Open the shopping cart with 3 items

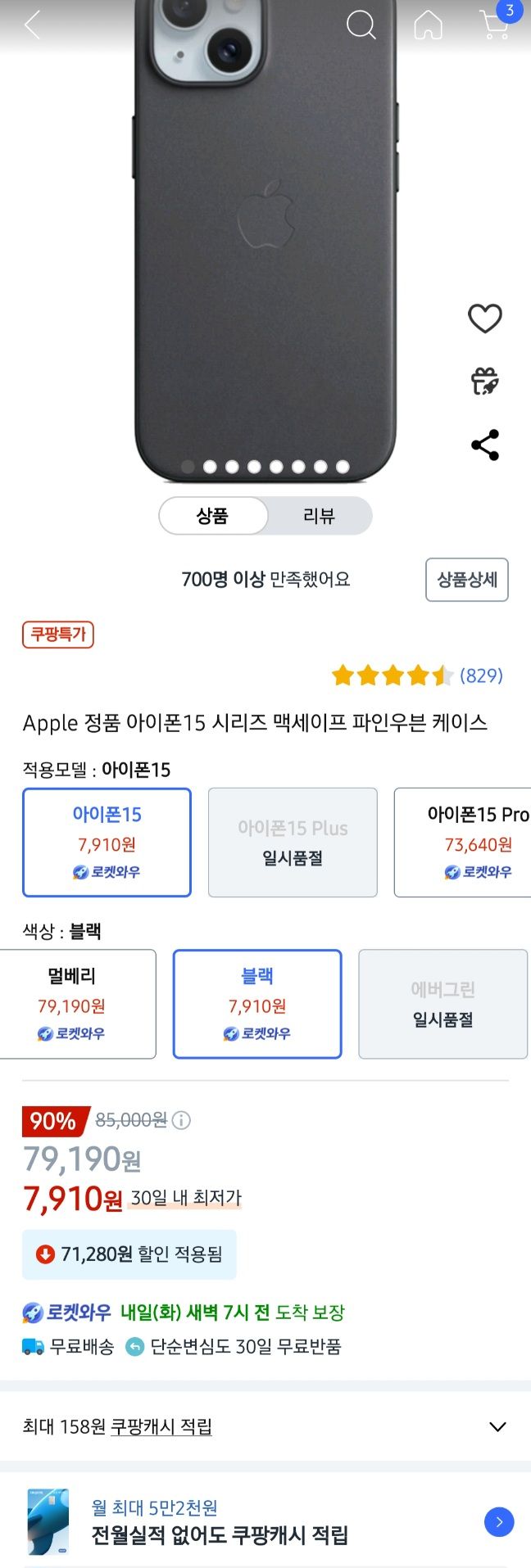tap(492, 25)
